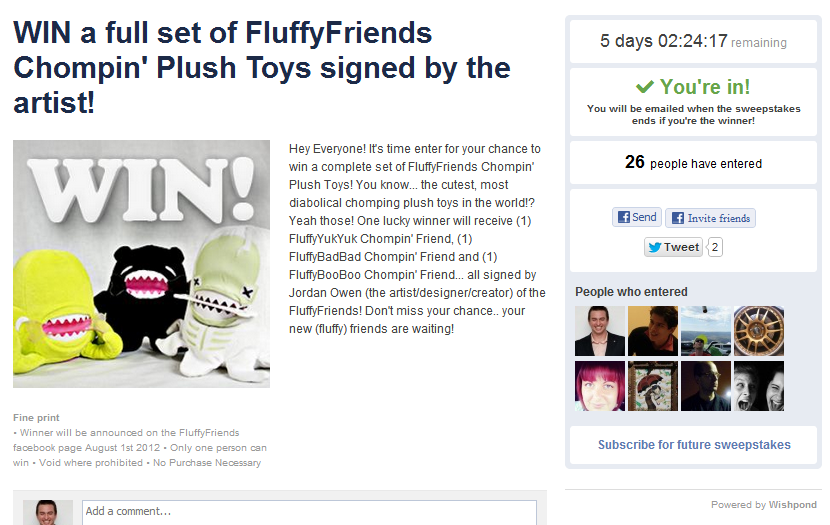The height and width of the screenshot is (525, 830).
Task: View entrant avatar with landscape and green hat
Action: 706,331
